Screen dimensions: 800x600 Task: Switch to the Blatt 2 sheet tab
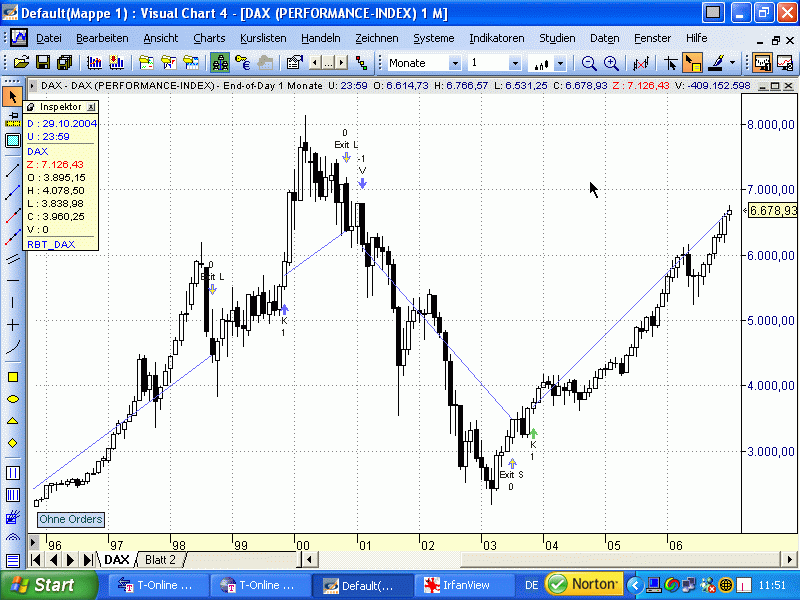click(x=160, y=560)
